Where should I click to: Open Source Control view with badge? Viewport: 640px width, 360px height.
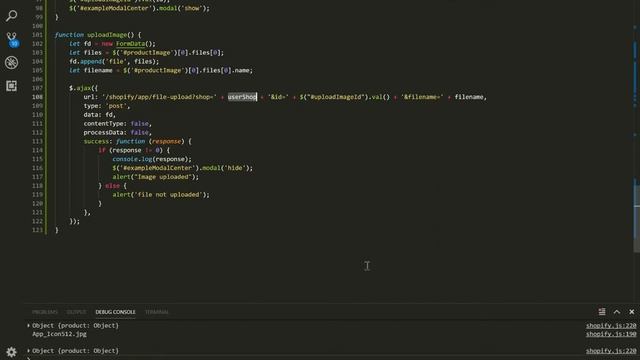(x=12, y=40)
